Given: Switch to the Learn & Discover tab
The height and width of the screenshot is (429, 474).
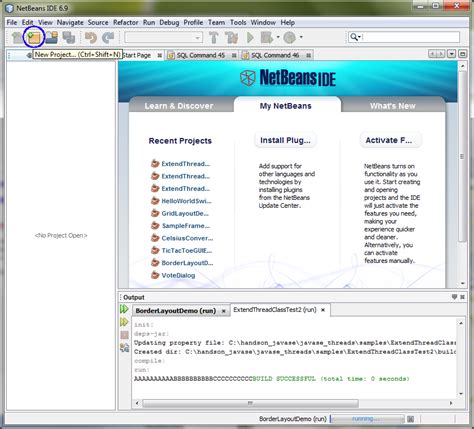Looking at the screenshot, I should (179, 106).
